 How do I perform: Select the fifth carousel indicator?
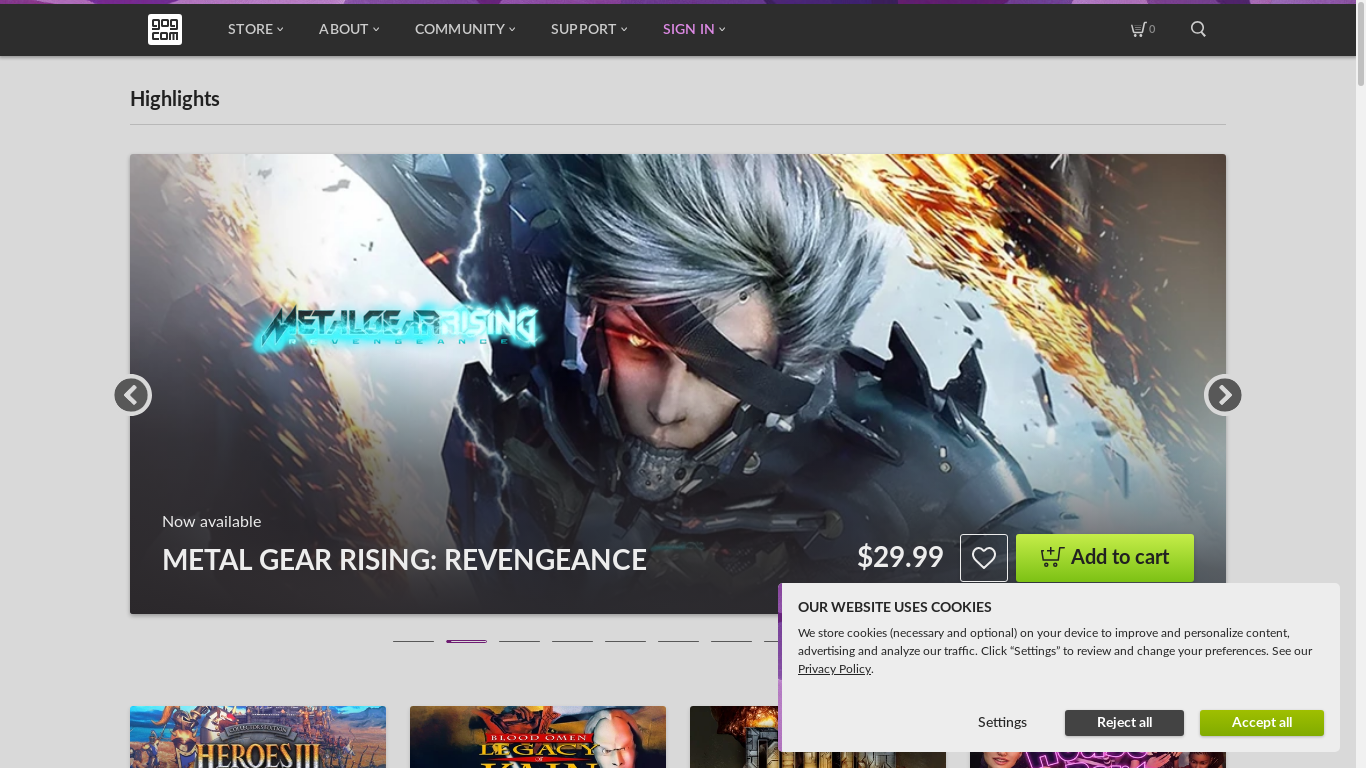pos(625,641)
